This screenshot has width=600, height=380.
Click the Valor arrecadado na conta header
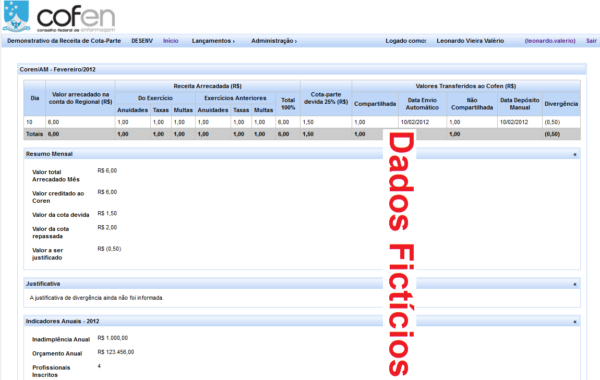click(x=80, y=98)
